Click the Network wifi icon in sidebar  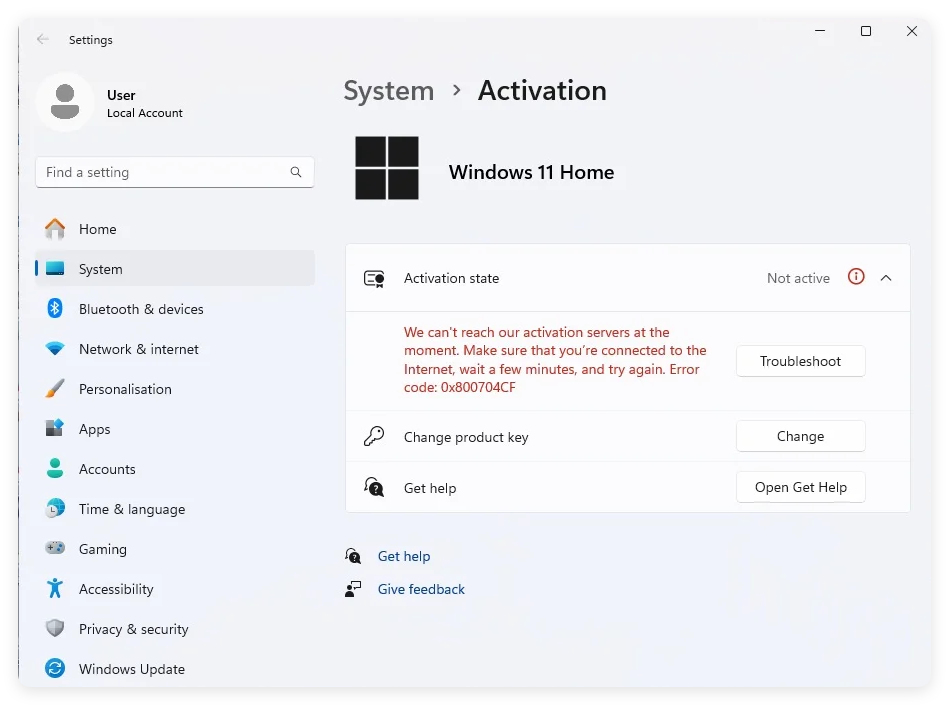pos(55,349)
